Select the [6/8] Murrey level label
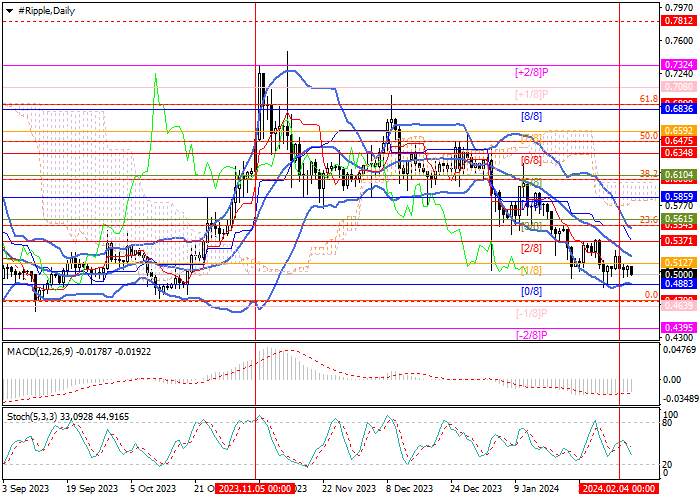The image size is (700, 500). point(531,160)
